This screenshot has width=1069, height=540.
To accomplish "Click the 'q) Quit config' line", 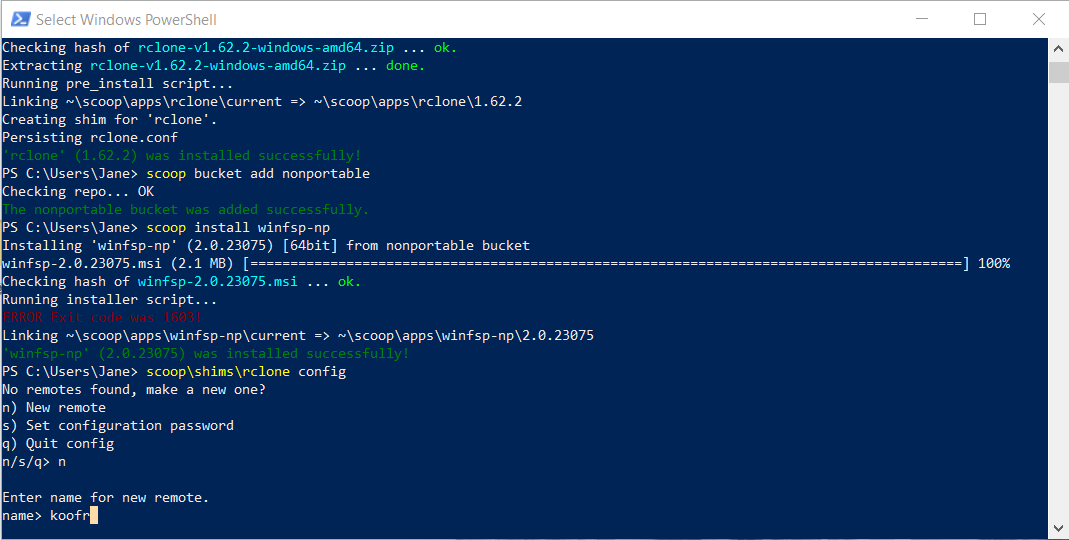I will pyautogui.click(x=58, y=443).
